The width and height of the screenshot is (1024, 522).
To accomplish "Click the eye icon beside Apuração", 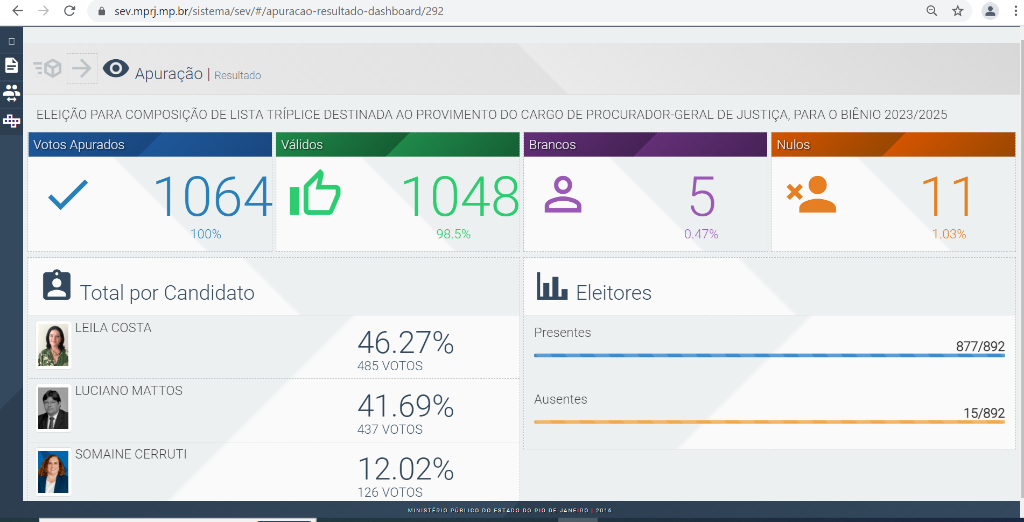I will click(x=116, y=68).
